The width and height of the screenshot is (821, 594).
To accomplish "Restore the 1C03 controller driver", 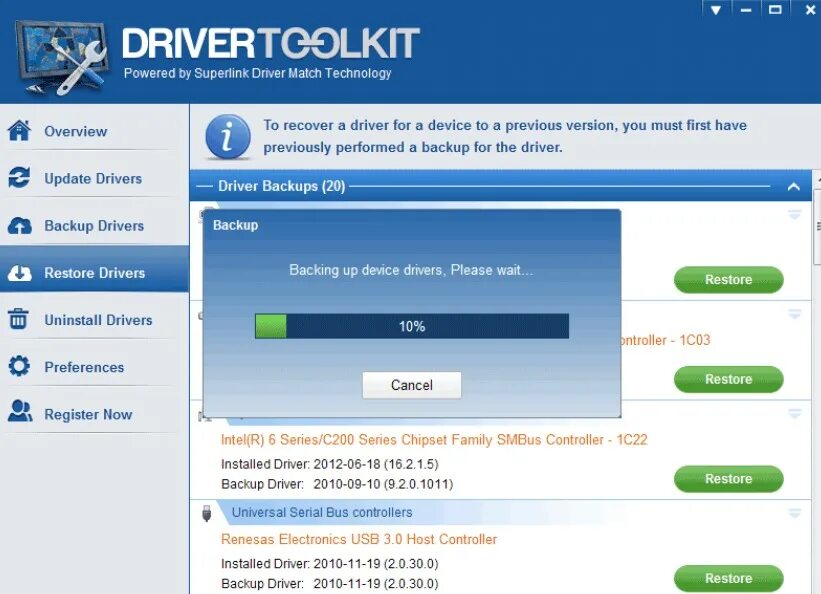I will pos(728,379).
